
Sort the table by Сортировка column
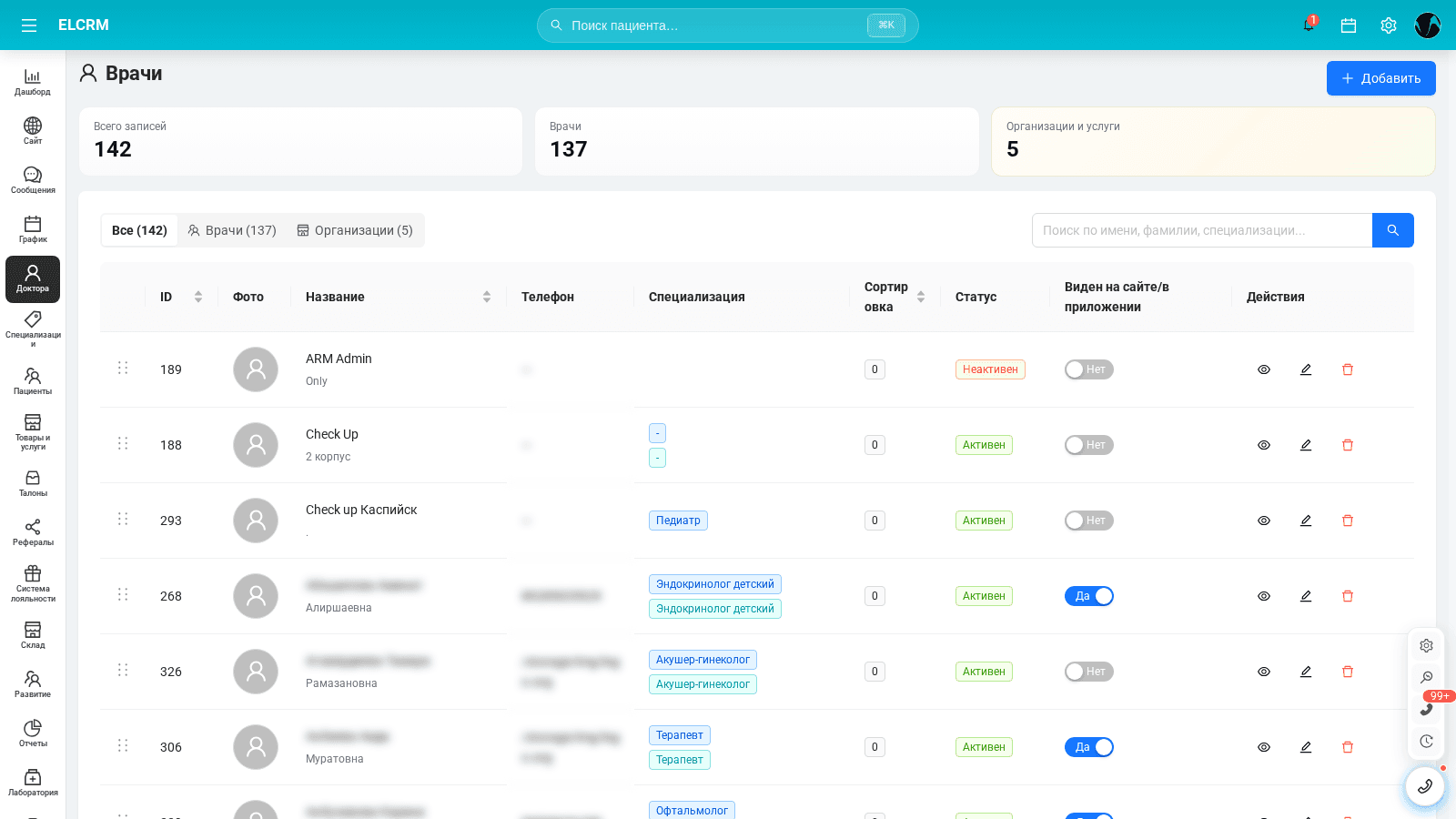click(x=921, y=297)
